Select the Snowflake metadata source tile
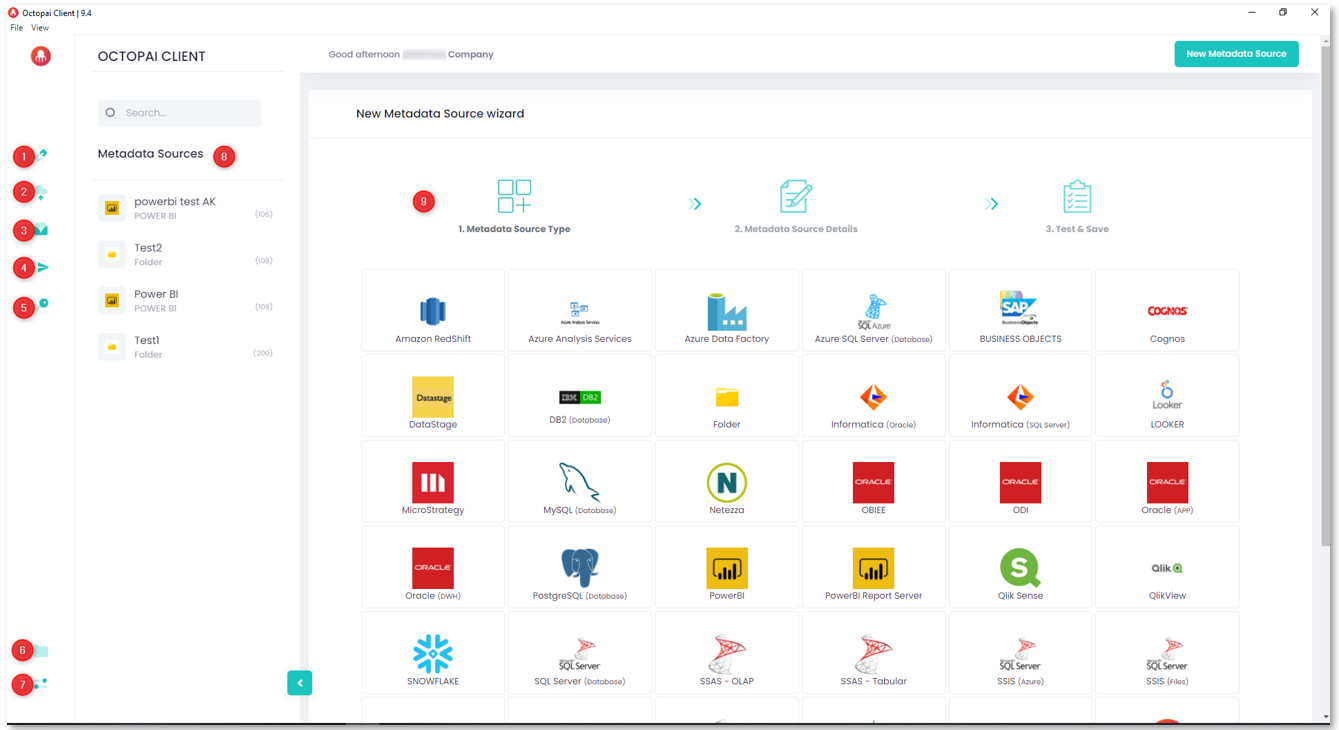The image size is (1339, 730). [432, 655]
